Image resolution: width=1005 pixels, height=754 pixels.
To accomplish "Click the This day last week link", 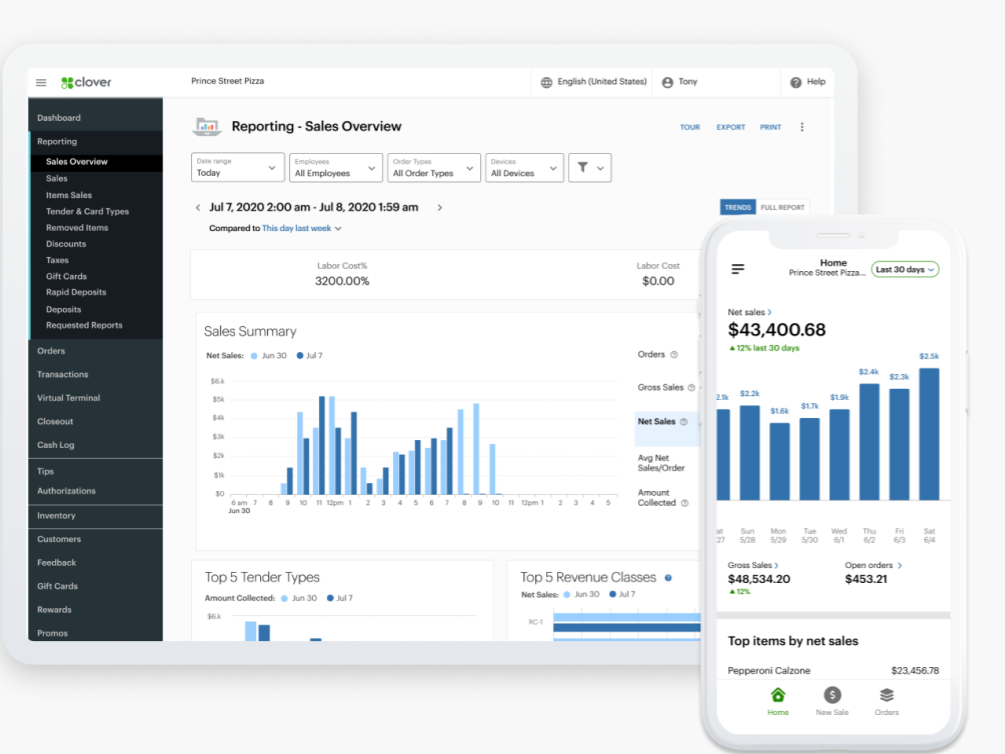I will pyautogui.click(x=297, y=229).
